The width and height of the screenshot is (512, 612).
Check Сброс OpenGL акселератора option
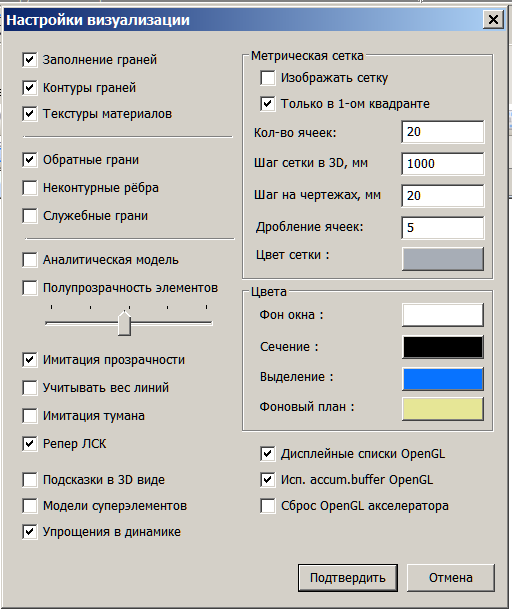pyautogui.click(x=268, y=506)
